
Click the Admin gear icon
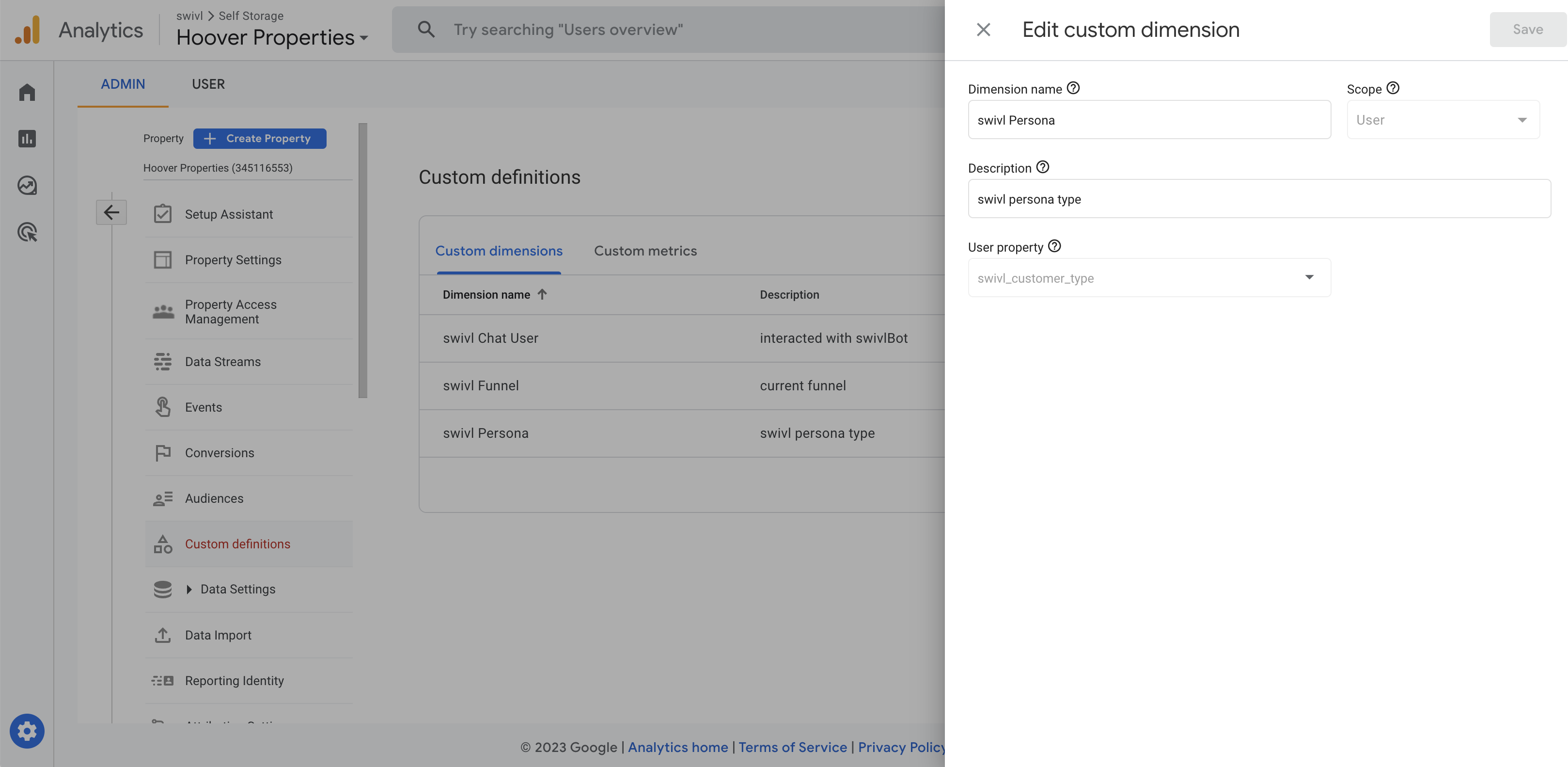tap(27, 731)
